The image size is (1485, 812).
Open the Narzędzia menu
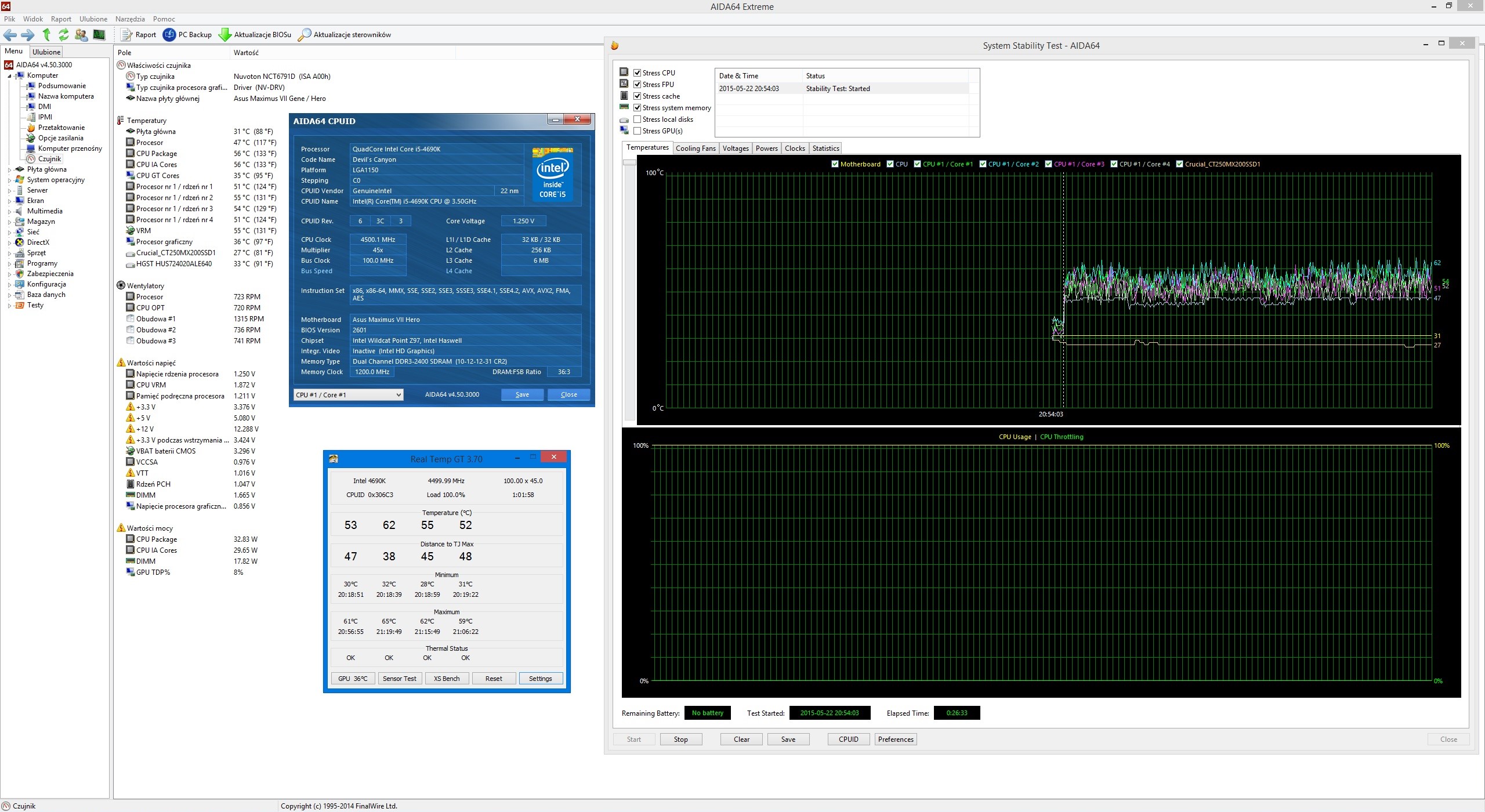coord(130,19)
